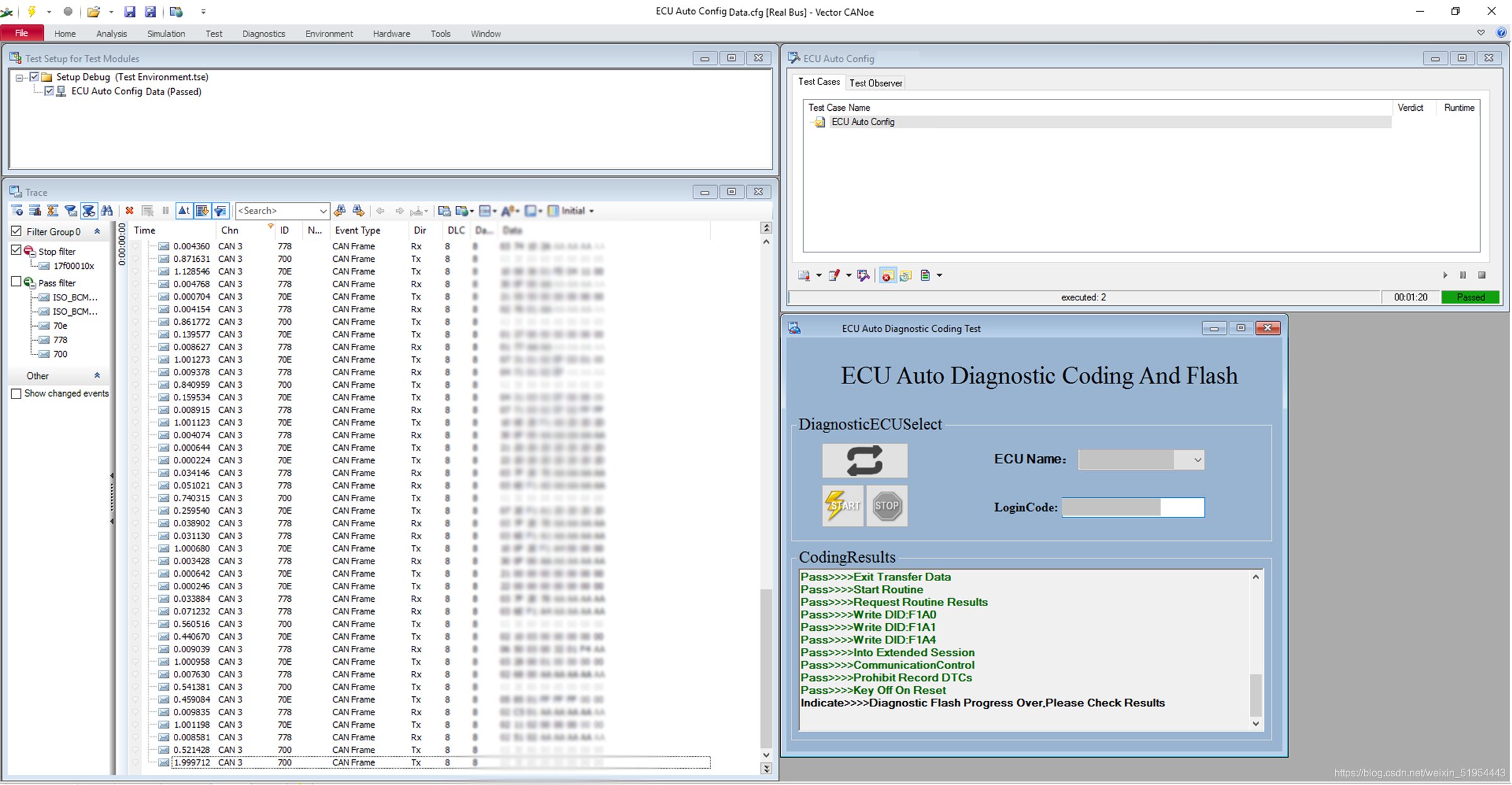Image resolution: width=1512 pixels, height=785 pixels.
Task: Uncheck the Stop filter checkbox
Action: (16, 251)
